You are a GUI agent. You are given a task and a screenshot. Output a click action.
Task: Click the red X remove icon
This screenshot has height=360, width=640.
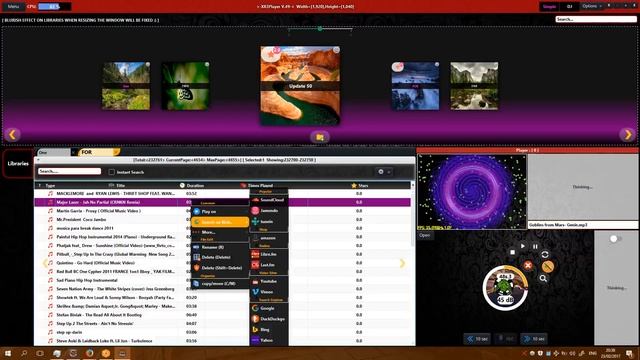(528, 266)
